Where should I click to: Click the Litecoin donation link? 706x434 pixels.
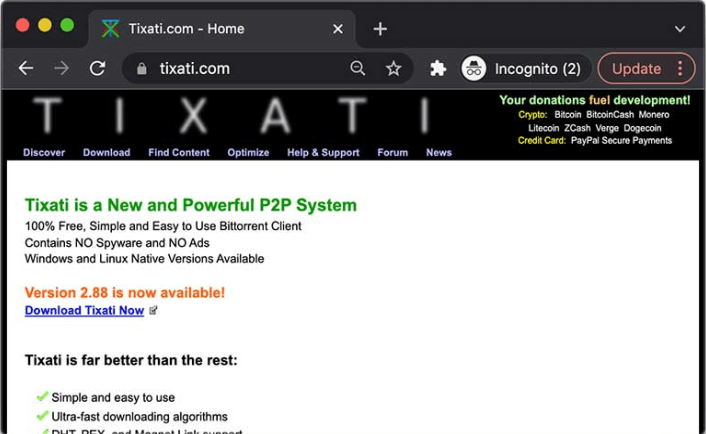pos(543,128)
